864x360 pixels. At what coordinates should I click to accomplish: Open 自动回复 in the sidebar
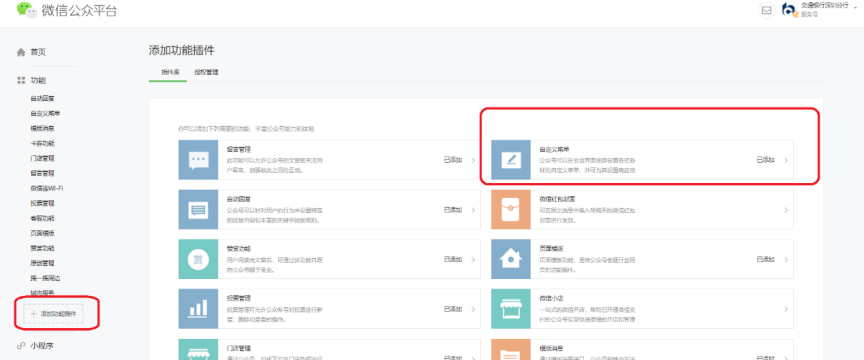click(x=42, y=99)
